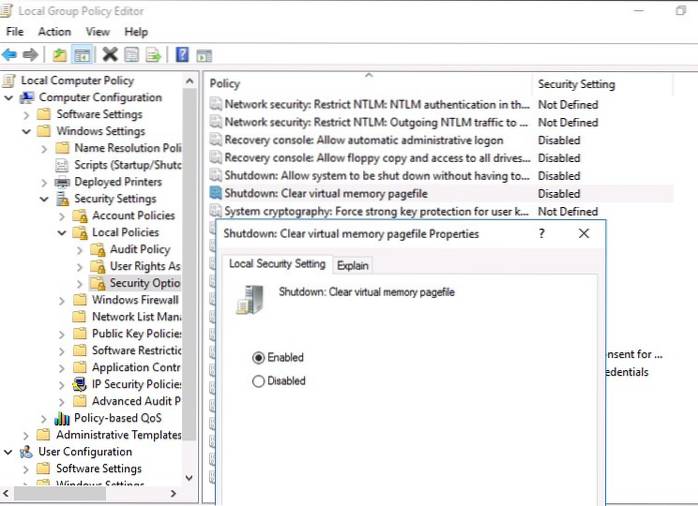Click the Back arrow toolbar icon
Screen dimensions: 698x506
(10, 54)
